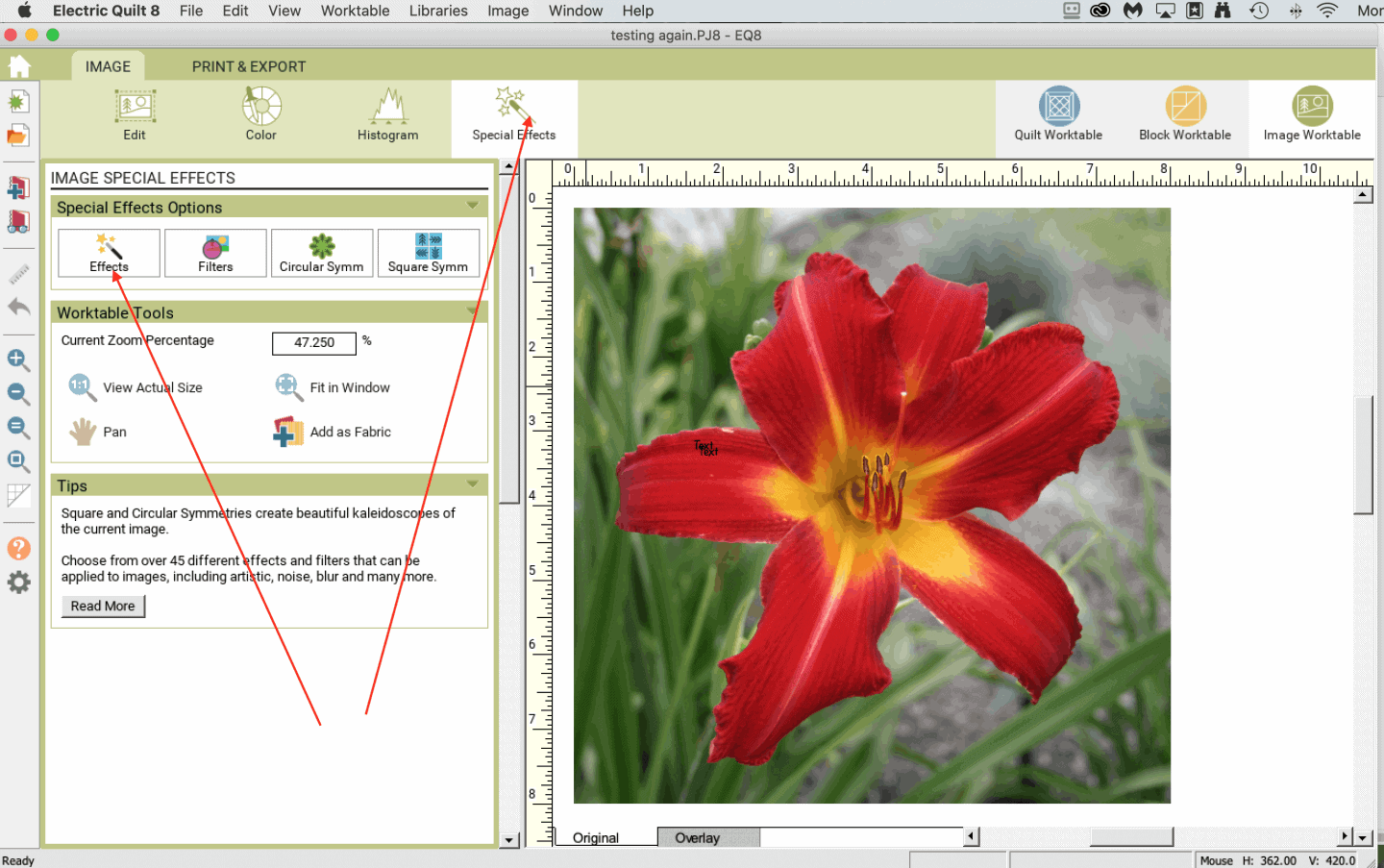This screenshot has width=1384, height=868.
Task: Click the side panel scroll up arrow
Action: click(508, 166)
